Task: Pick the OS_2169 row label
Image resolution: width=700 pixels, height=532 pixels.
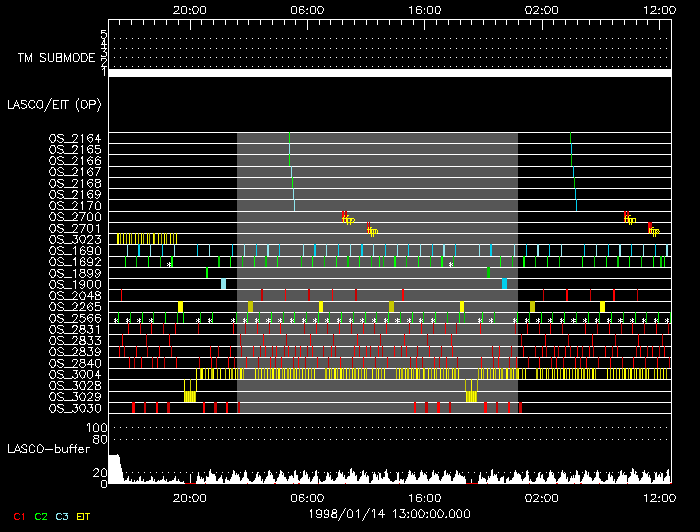Action: click(x=75, y=195)
